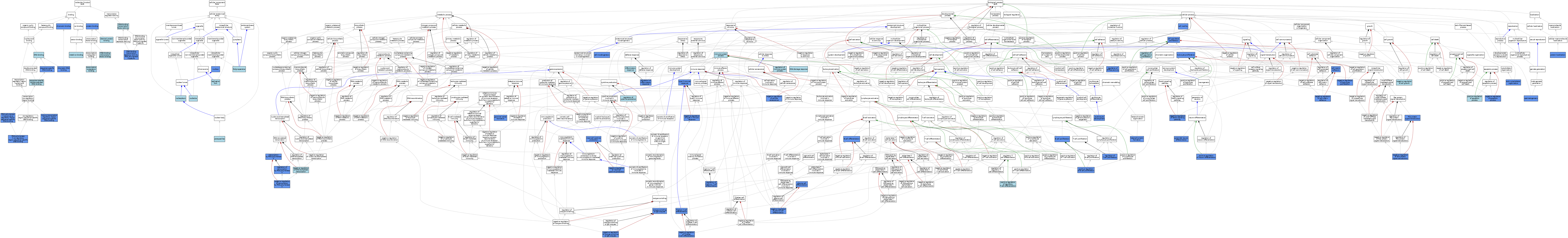Select the 'primary metabolic process' node
Screen dimensions: 1568x238
453,40
